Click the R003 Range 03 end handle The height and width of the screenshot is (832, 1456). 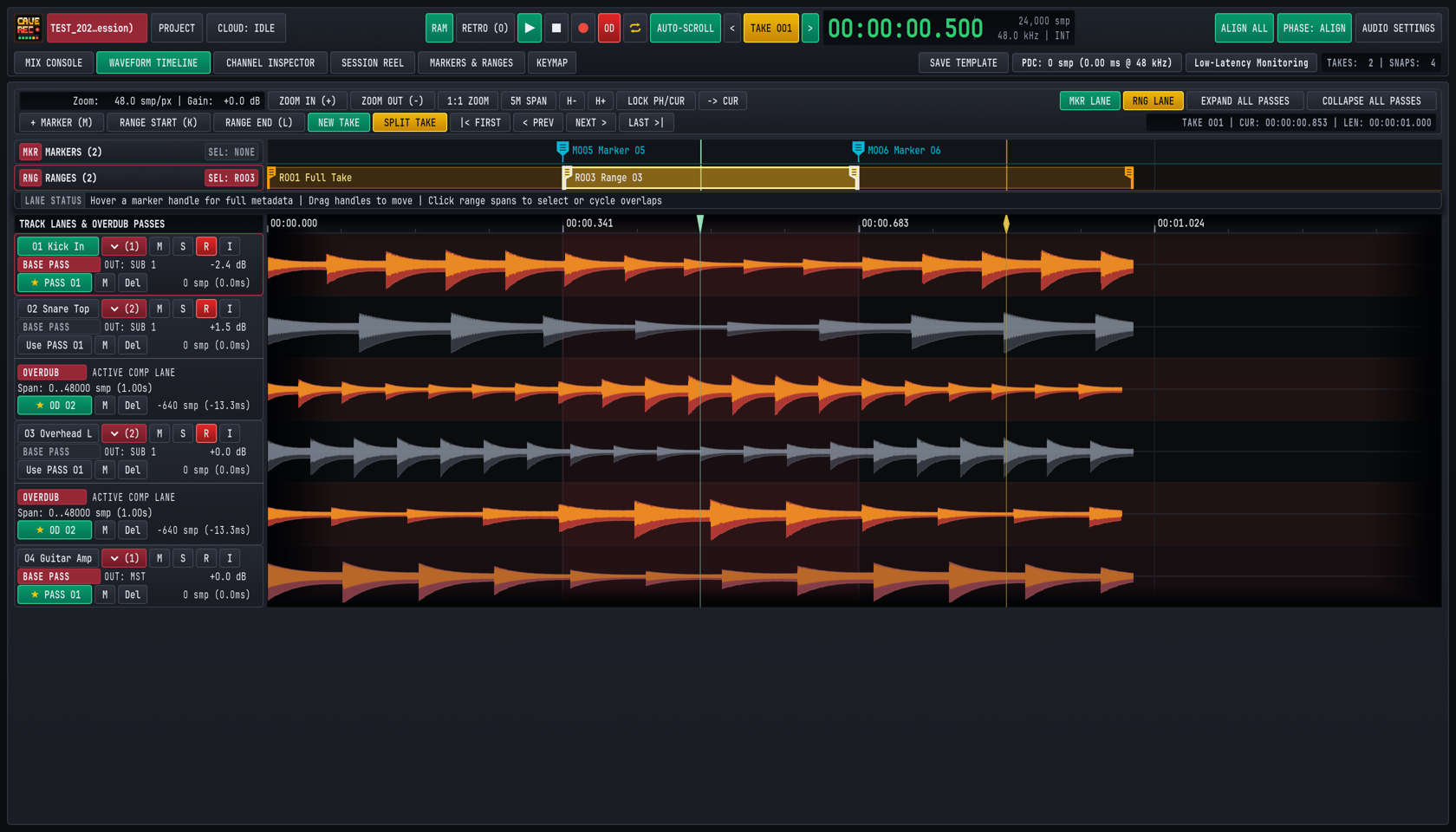pyautogui.click(x=855, y=176)
